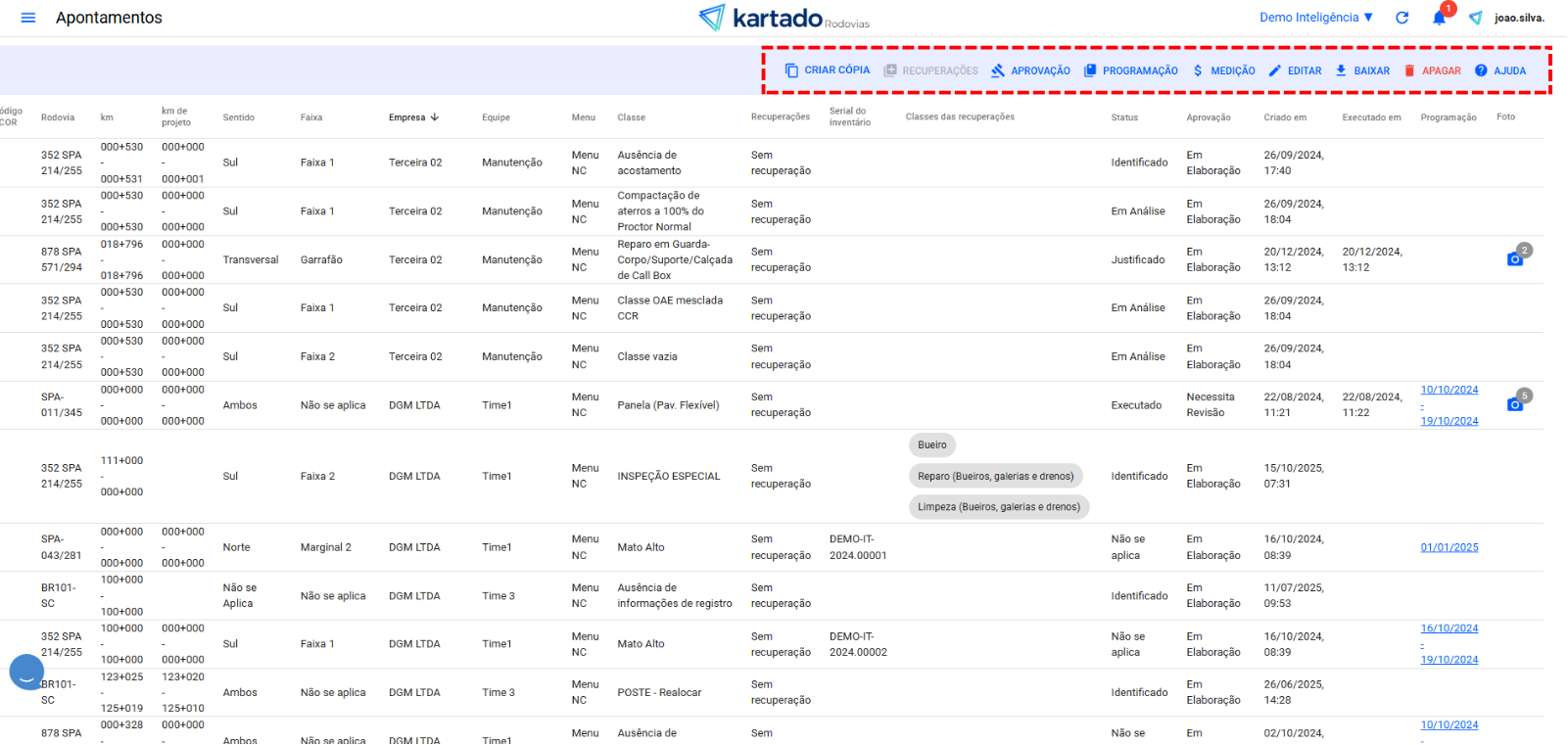Click the Kartado logo
Viewport: 1568px width, 745px height.
click(x=783, y=18)
